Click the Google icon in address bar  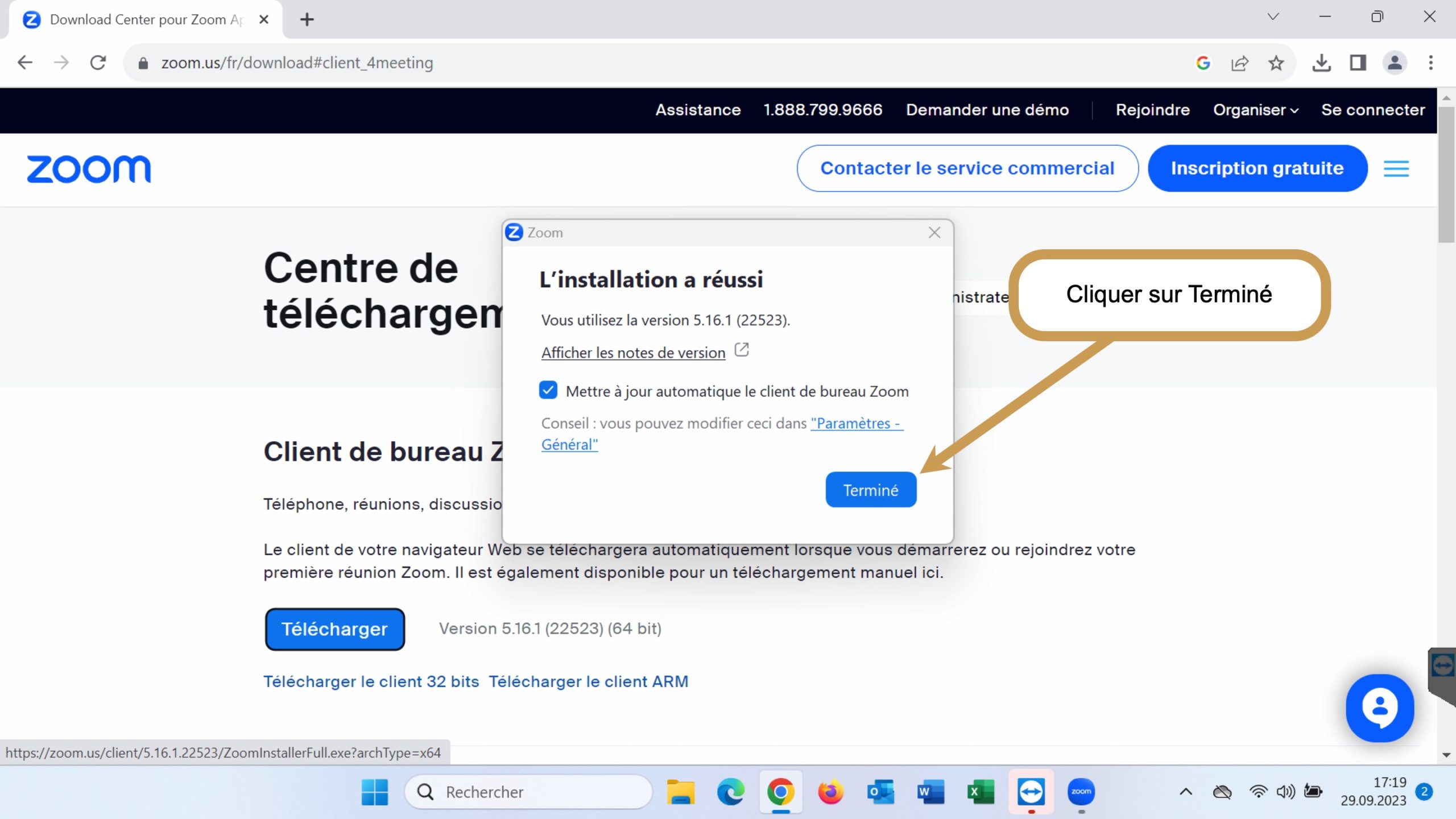click(1203, 63)
